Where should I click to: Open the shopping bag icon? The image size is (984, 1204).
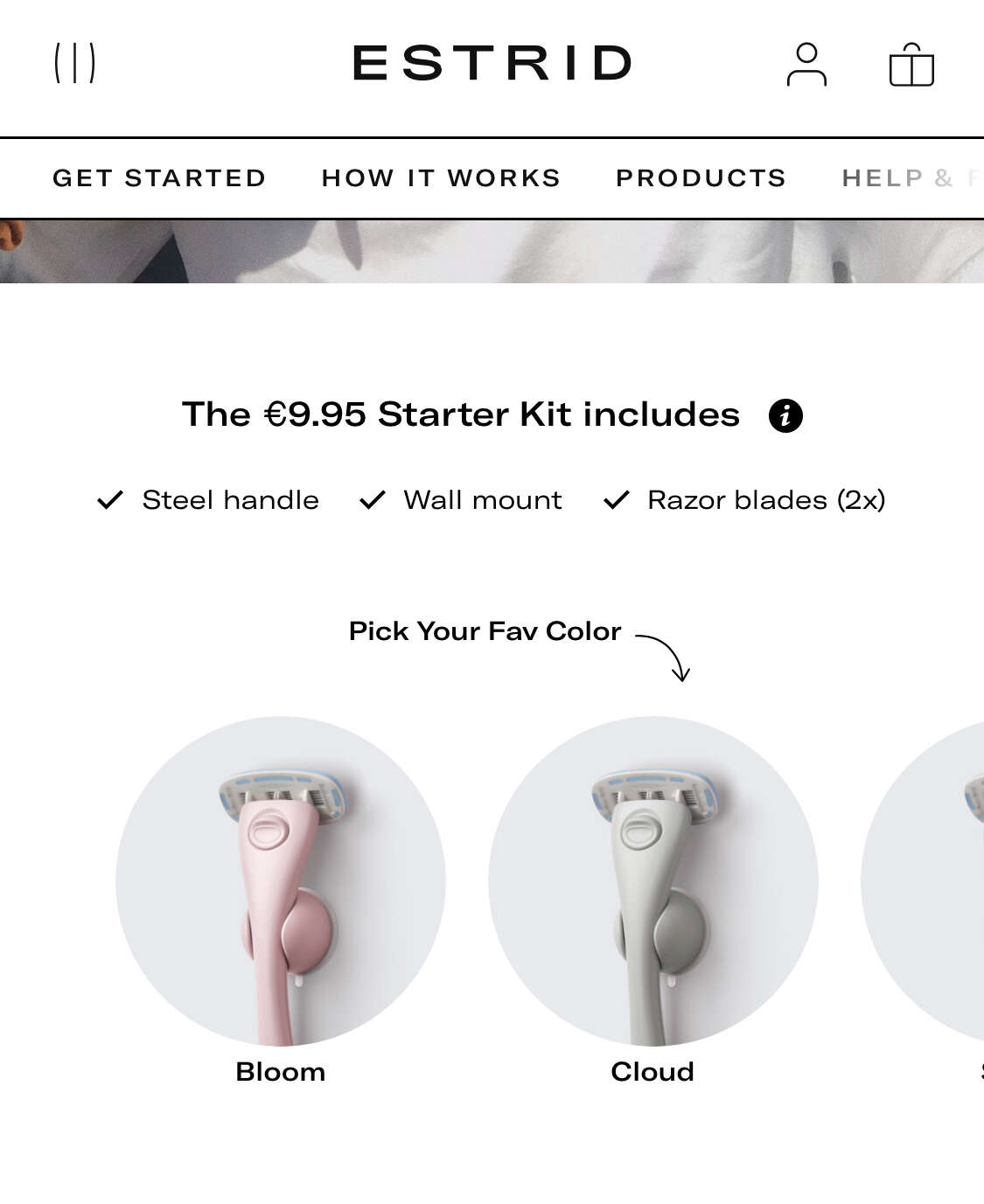click(x=911, y=65)
